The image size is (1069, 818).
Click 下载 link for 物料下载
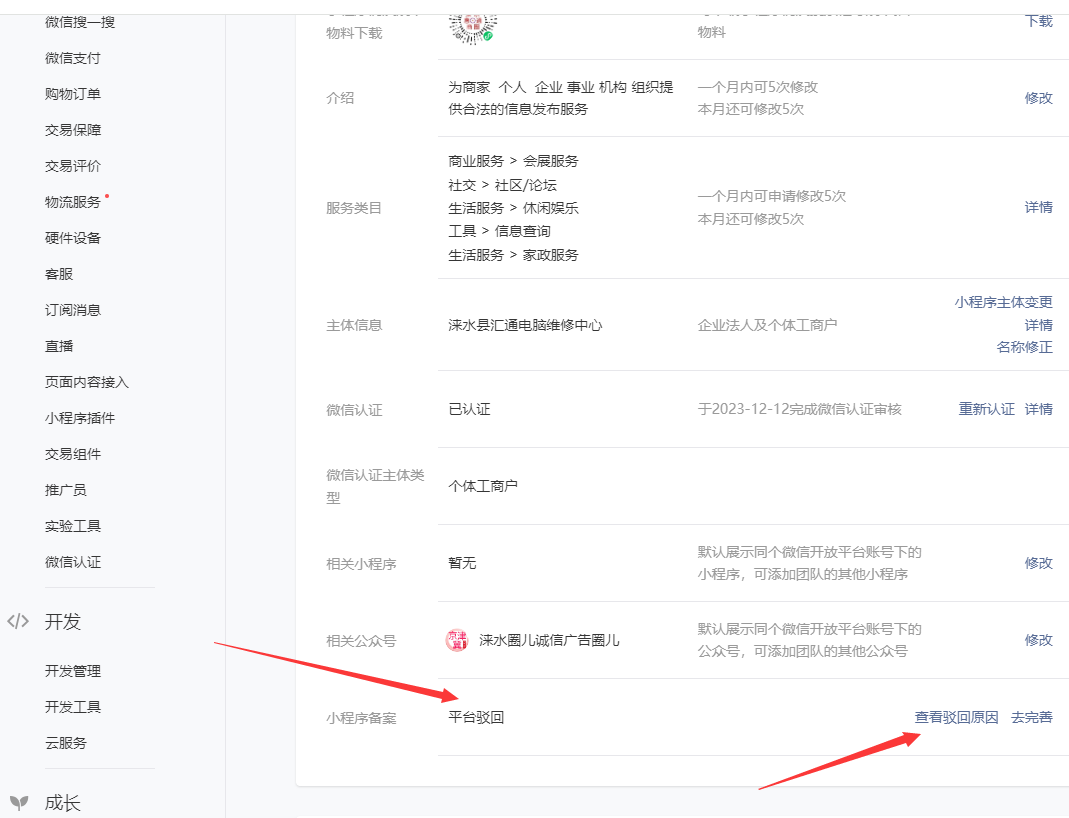pos(1039,21)
